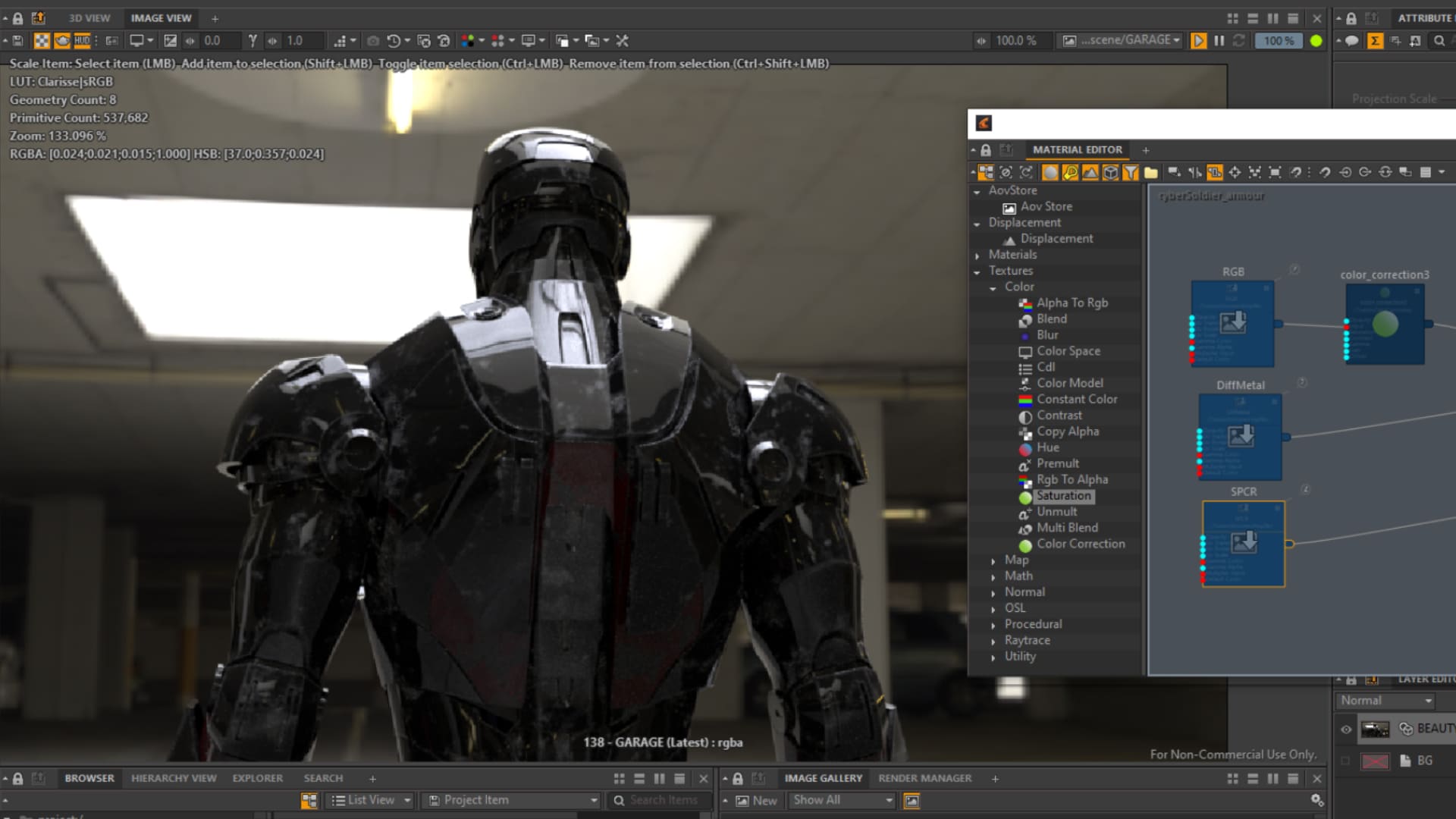Collapse the Textures tree category
The height and width of the screenshot is (819, 1456).
(x=977, y=271)
